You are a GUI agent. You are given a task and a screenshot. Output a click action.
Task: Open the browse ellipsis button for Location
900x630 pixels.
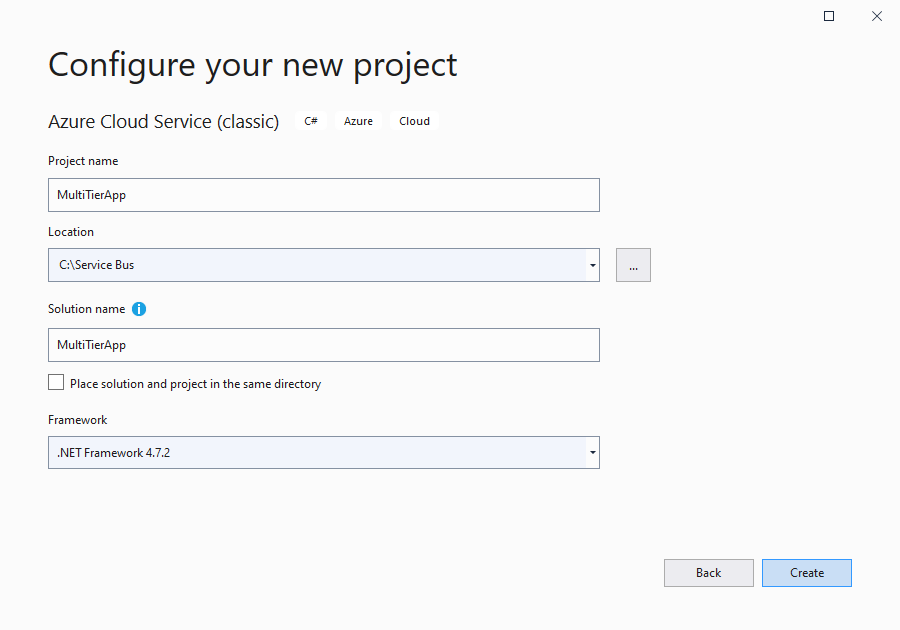pyautogui.click(x=633, y=265)
